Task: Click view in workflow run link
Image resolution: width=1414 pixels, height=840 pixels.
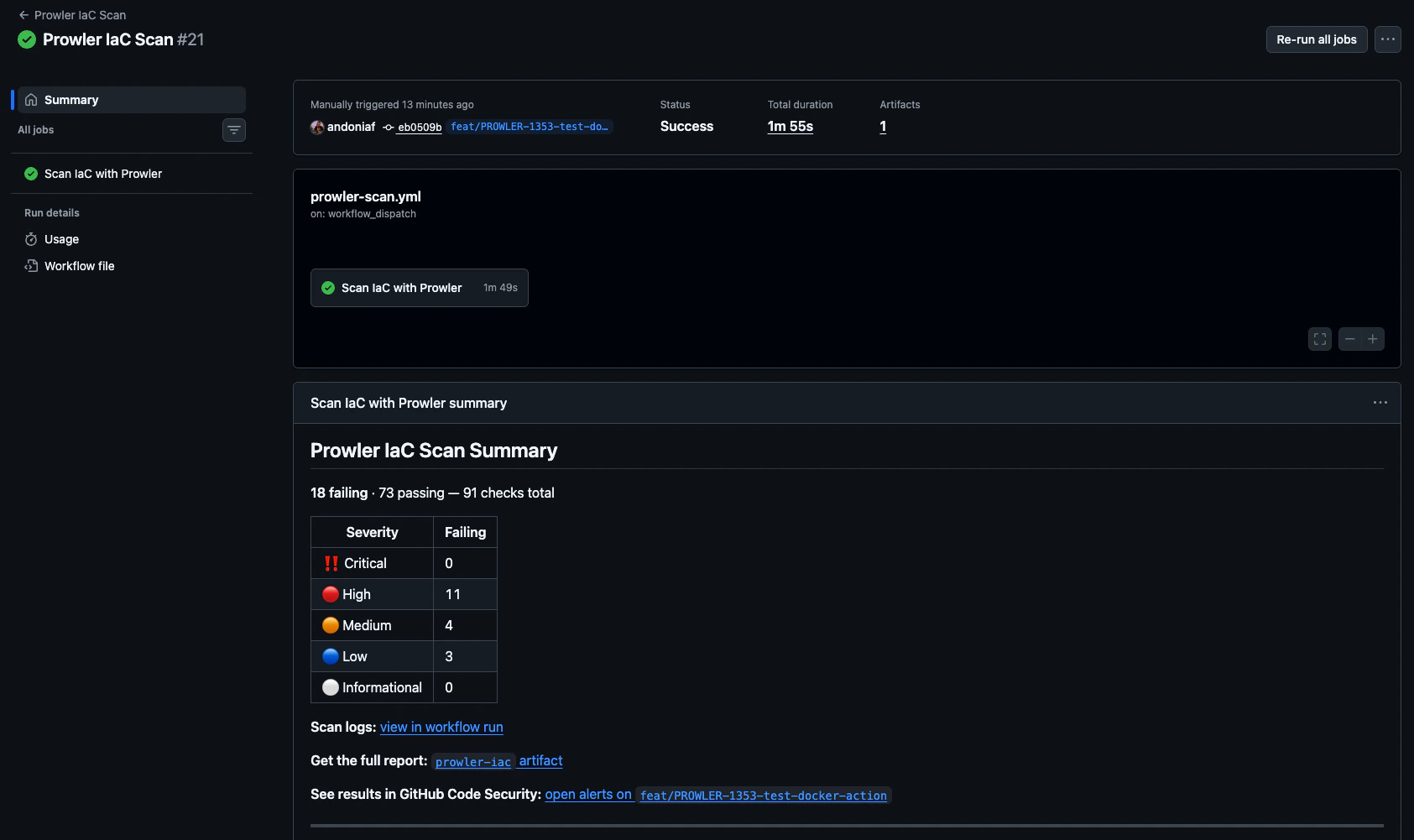Action: point(441,727)
